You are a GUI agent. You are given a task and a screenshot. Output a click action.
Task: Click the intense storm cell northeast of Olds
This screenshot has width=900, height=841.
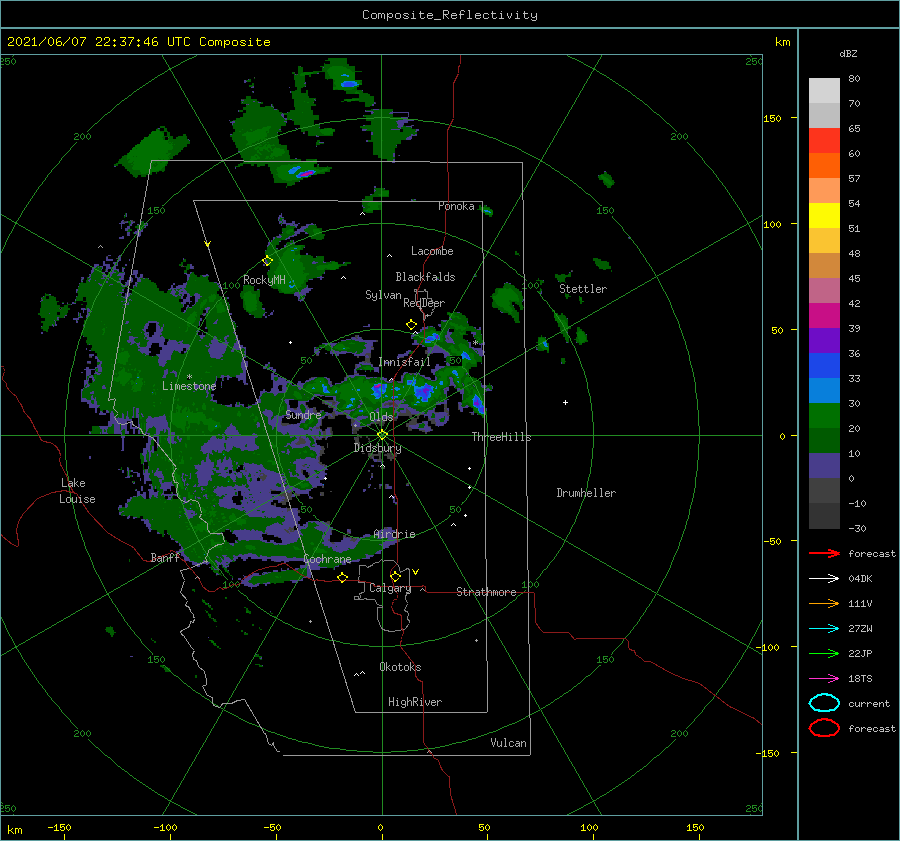click(x=424, y=392)
